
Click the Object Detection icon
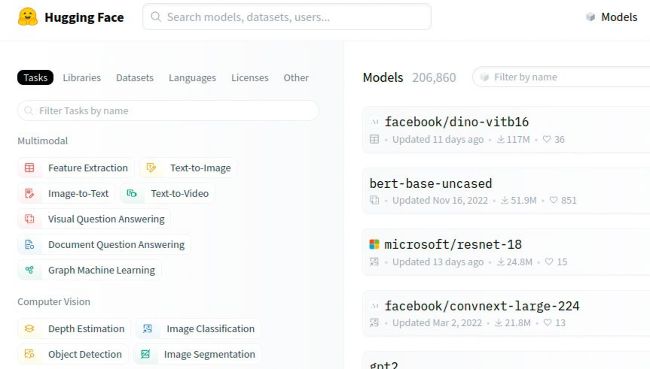click(x=29, y=354)
